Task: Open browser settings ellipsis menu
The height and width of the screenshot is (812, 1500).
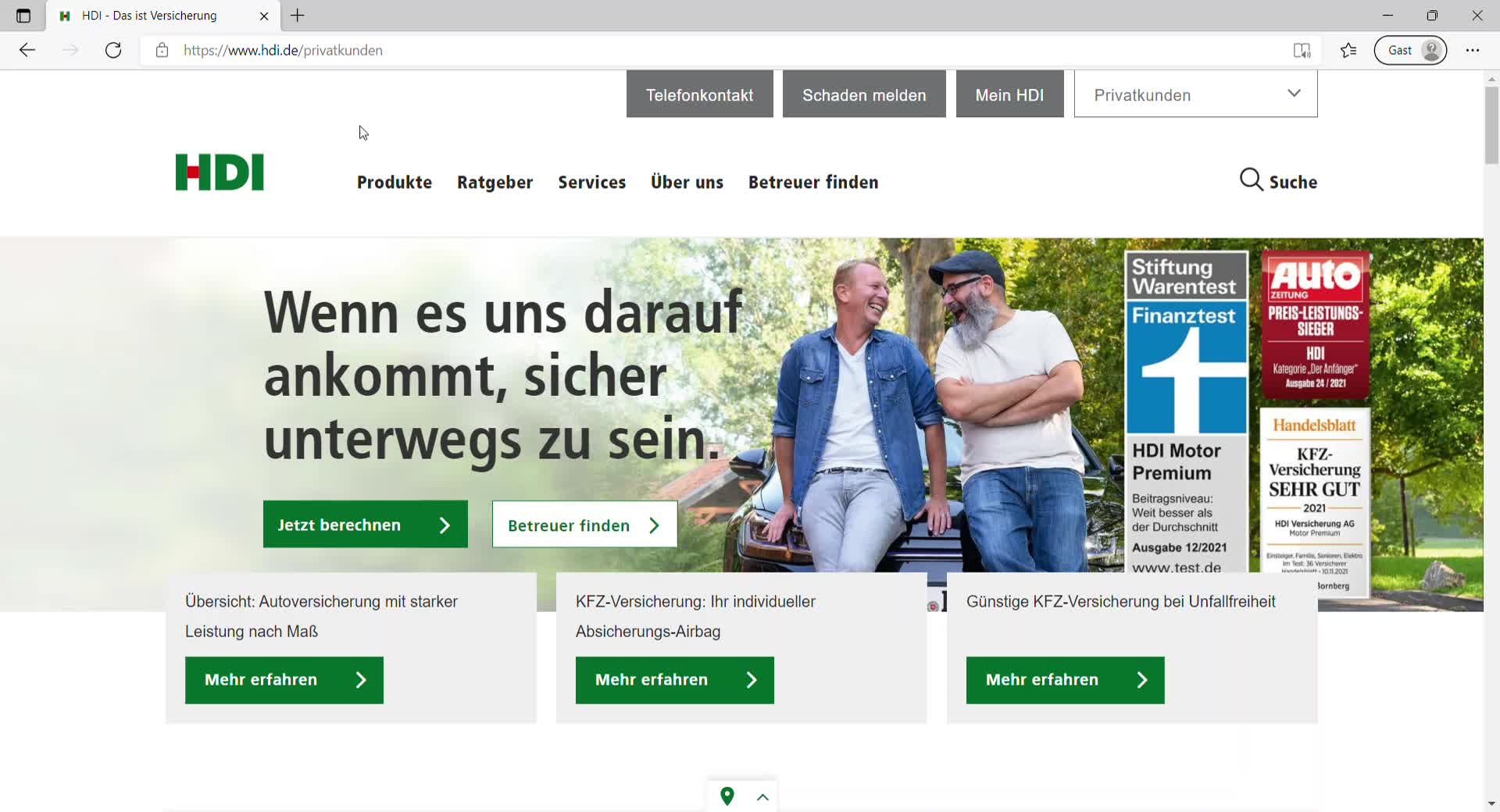Action: 1473,50
